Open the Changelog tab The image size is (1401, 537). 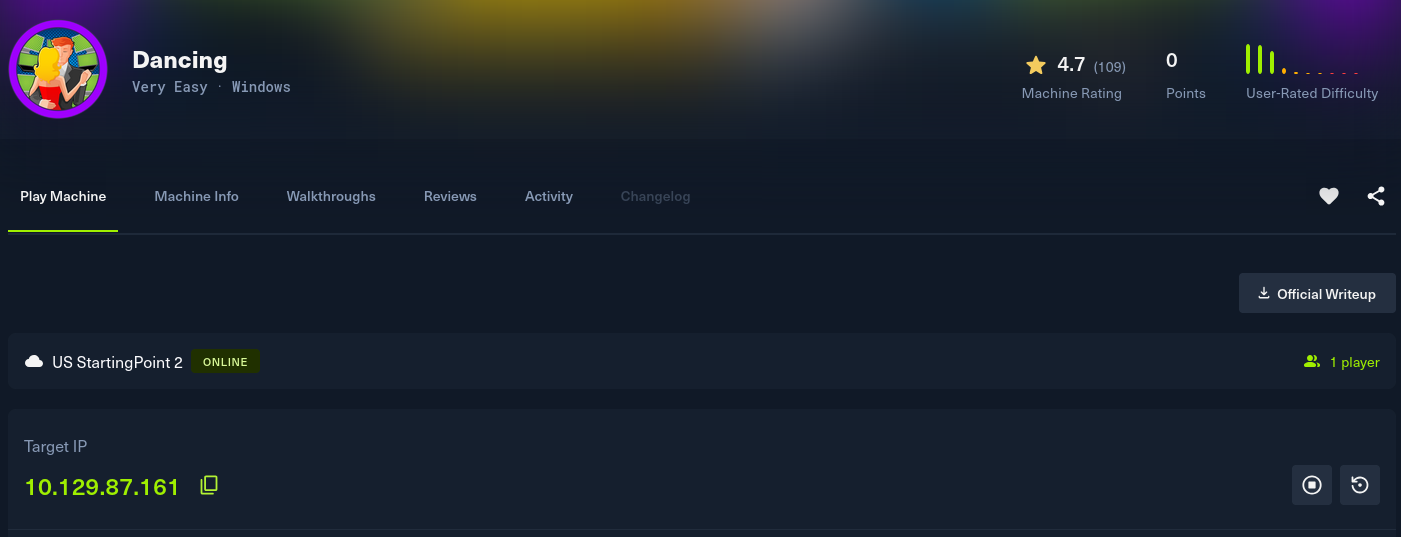[x=655, y=197]
